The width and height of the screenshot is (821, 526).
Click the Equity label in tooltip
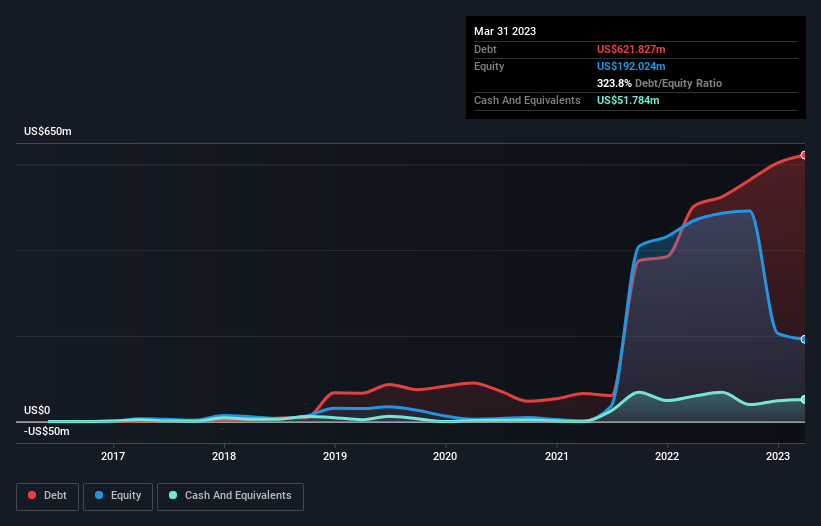tap(489, 66)
